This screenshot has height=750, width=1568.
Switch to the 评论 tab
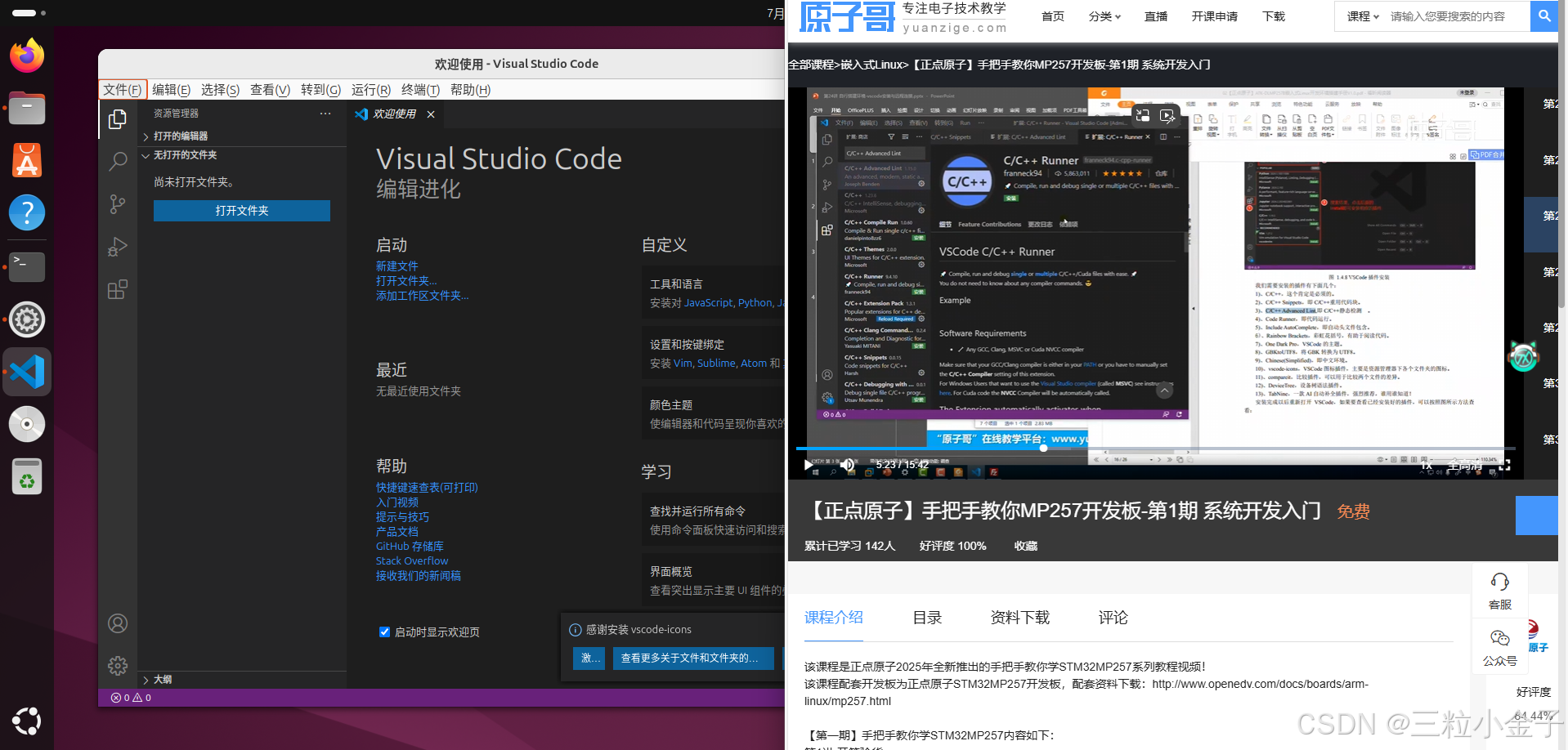click(1113, 618)
